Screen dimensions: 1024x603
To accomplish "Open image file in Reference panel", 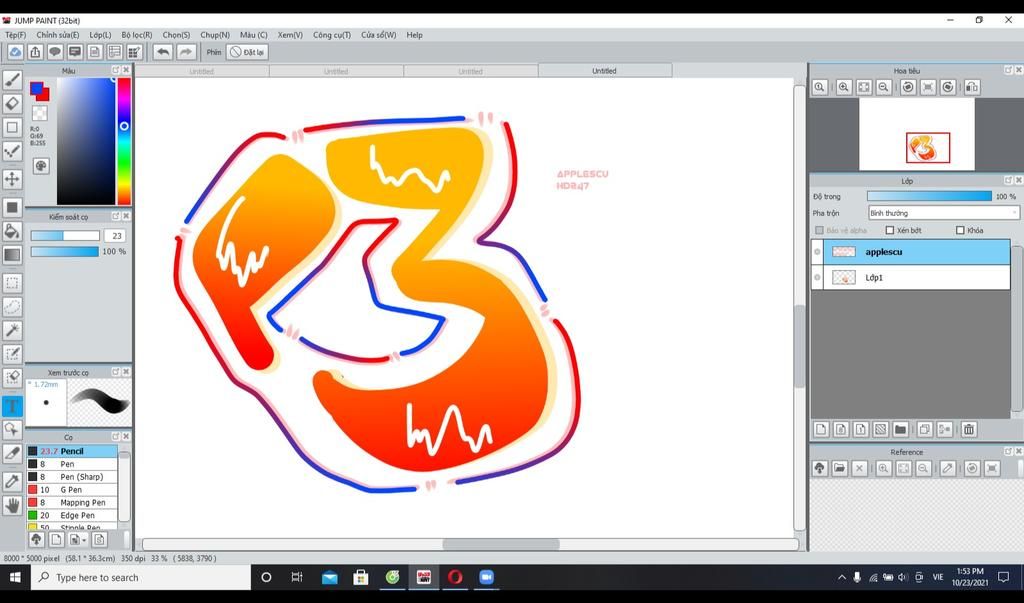I will 839,468.
